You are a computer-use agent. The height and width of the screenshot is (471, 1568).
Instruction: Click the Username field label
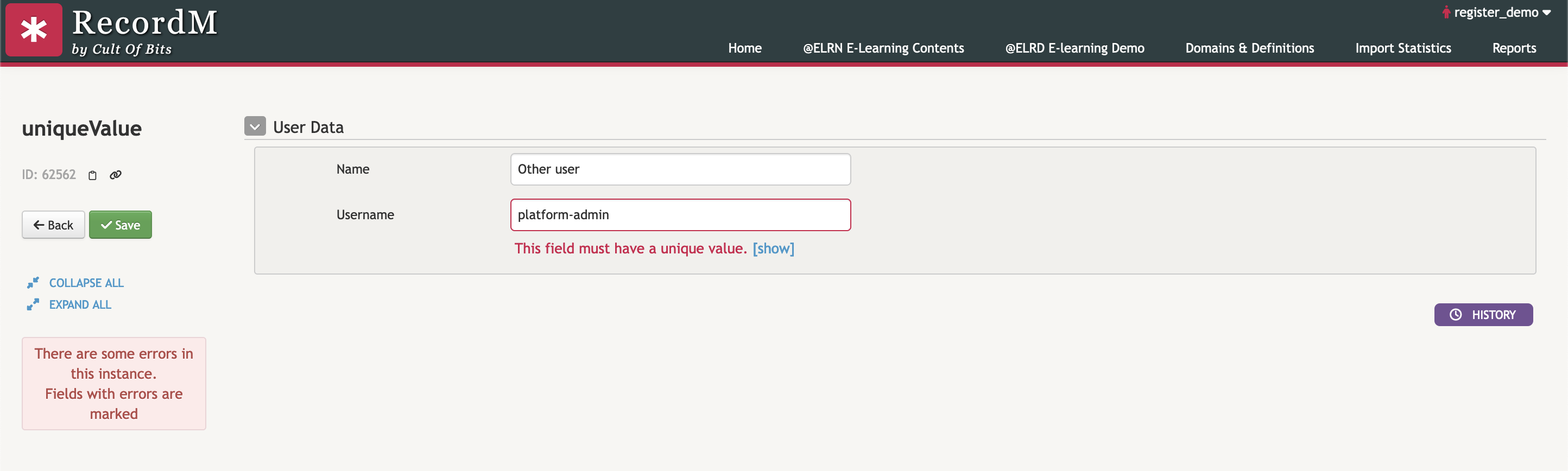pyautogui.click(x=365, y=215)
